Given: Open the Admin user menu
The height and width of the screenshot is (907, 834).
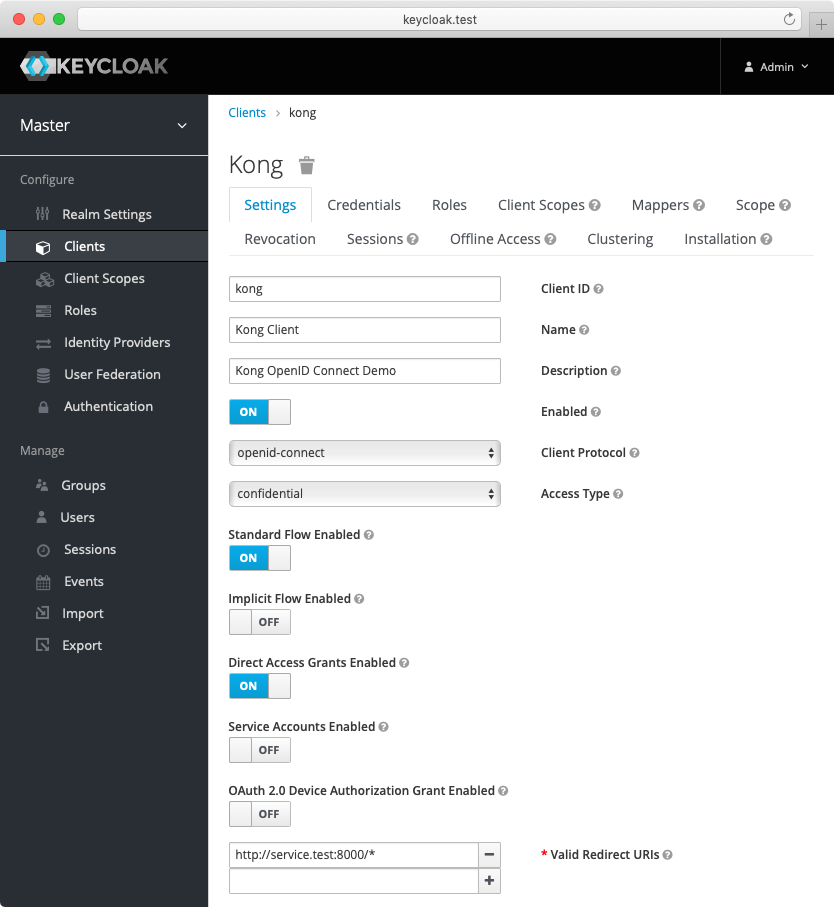Looking at the screenshot, I should [776, 67].
